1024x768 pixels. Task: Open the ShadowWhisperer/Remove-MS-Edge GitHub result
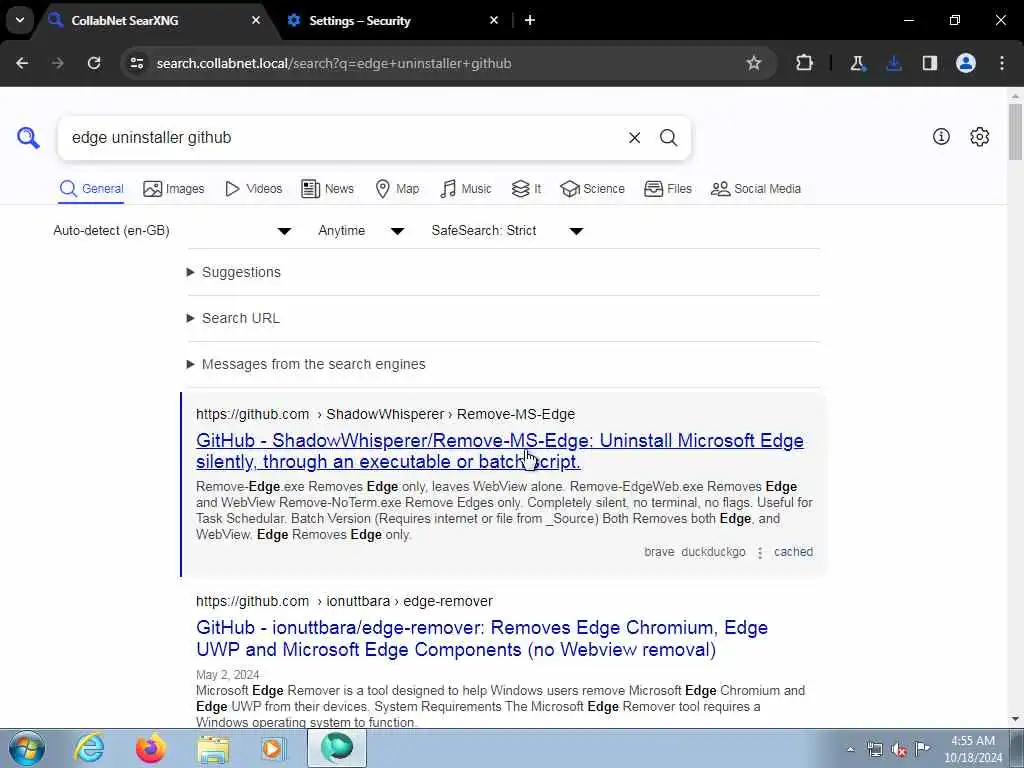[500, 451]
